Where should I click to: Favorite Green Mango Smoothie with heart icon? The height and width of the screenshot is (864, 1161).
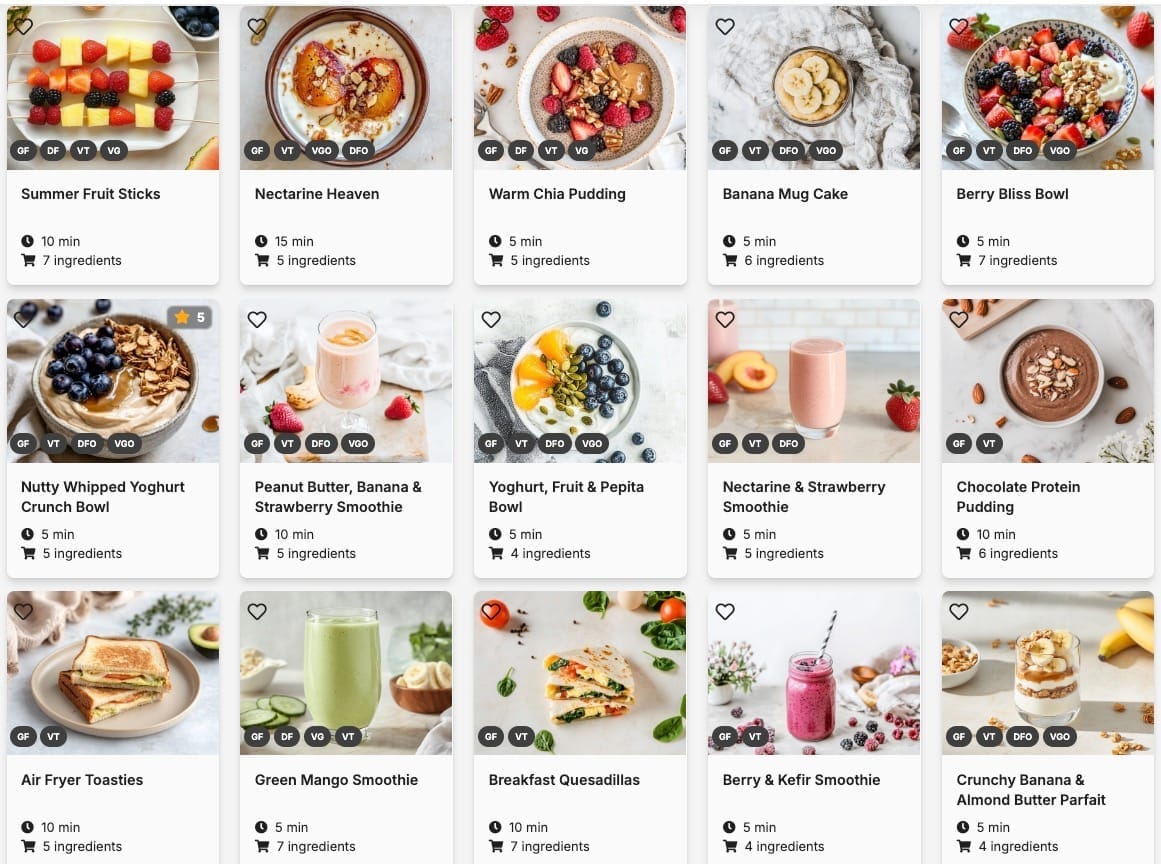click(x=257, y=612)
